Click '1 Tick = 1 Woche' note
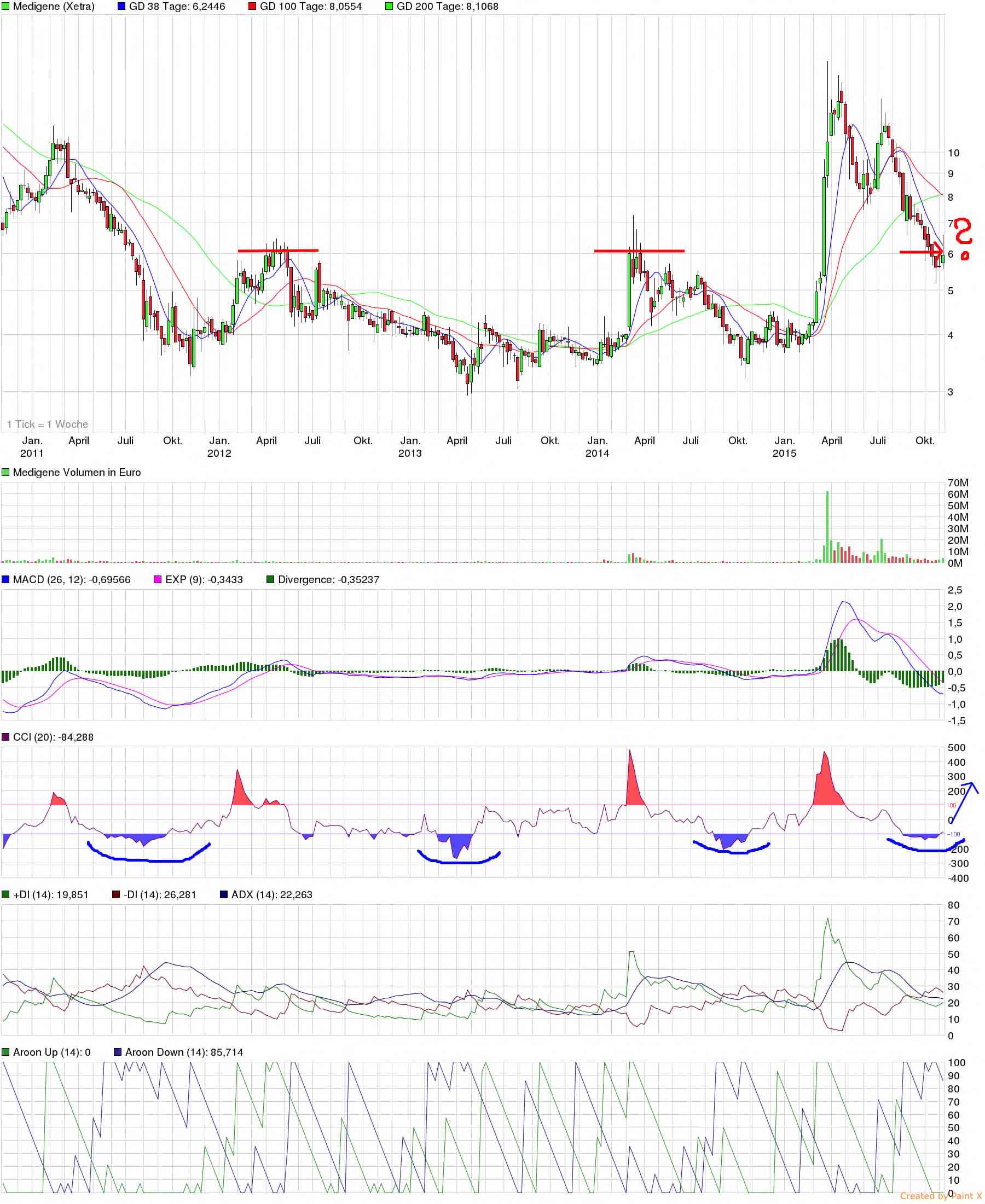The width and height of the screenshot is (985, 1204). [48, 424]
